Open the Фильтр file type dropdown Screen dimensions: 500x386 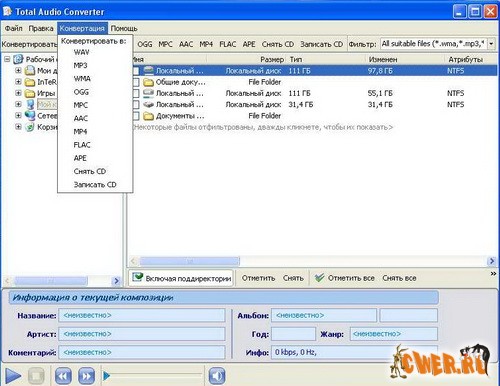491,44
